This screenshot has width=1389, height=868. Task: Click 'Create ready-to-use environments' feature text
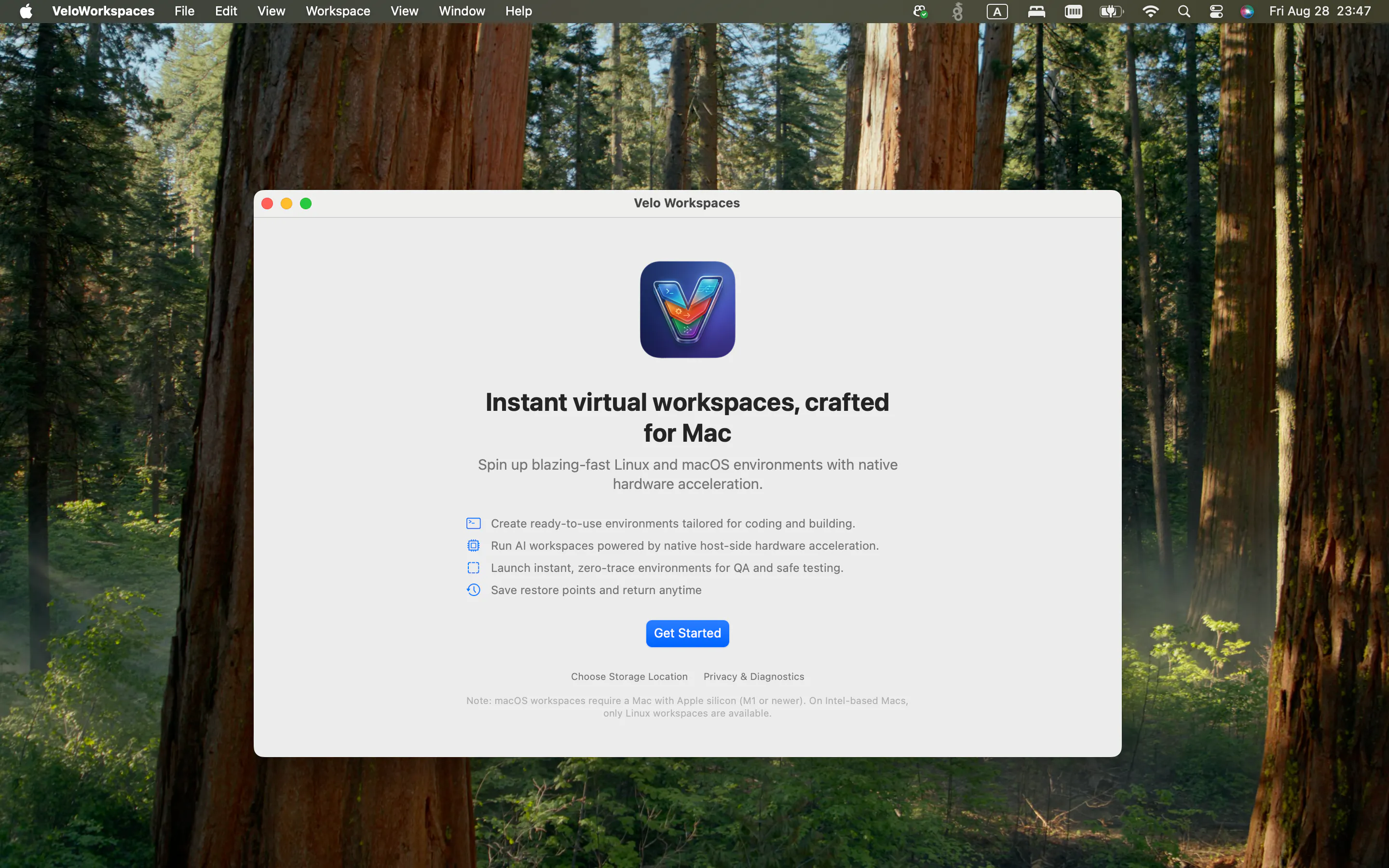click(x=673, y=523)
